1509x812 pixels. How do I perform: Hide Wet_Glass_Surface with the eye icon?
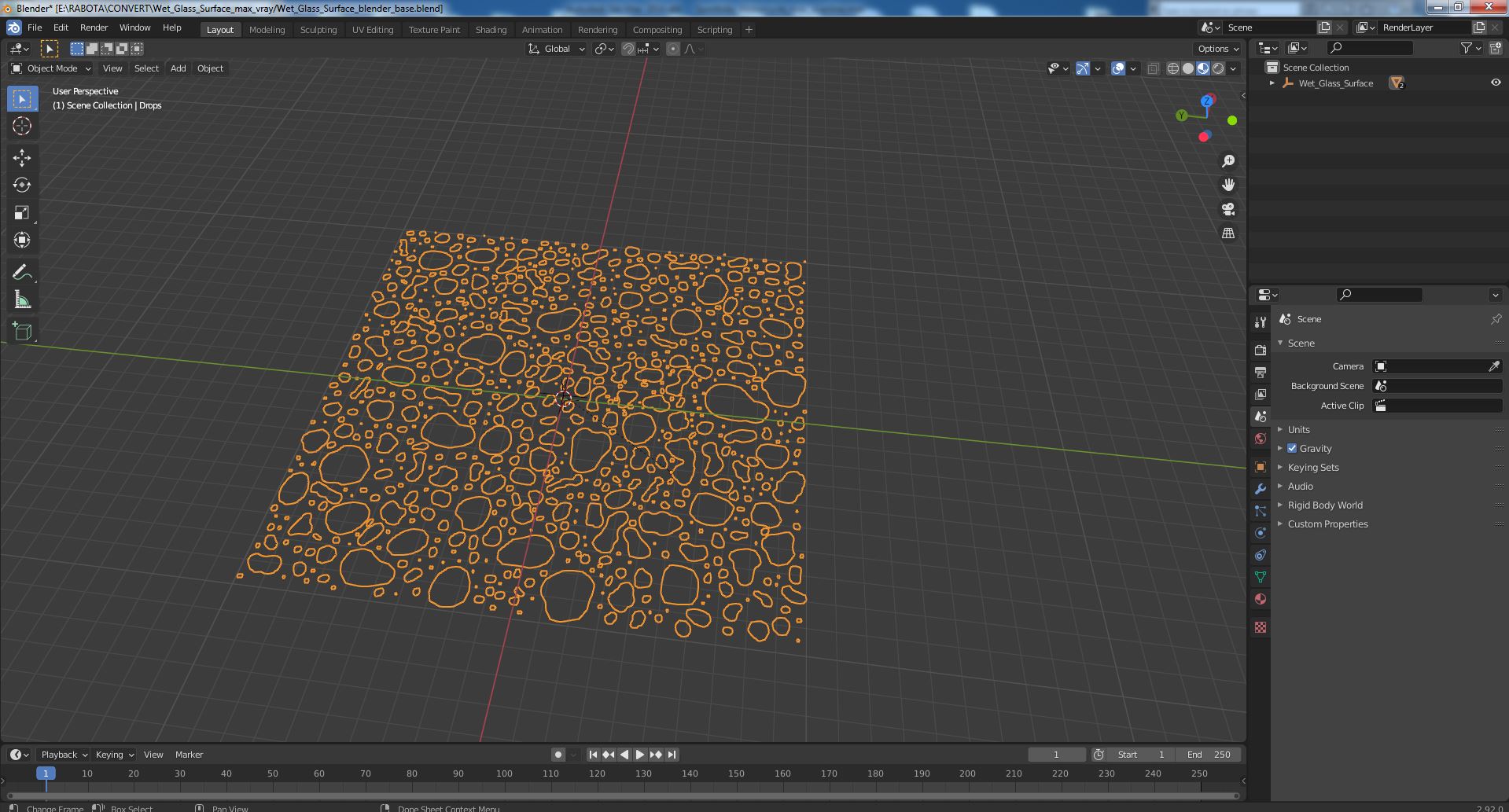click(1496, 83)
